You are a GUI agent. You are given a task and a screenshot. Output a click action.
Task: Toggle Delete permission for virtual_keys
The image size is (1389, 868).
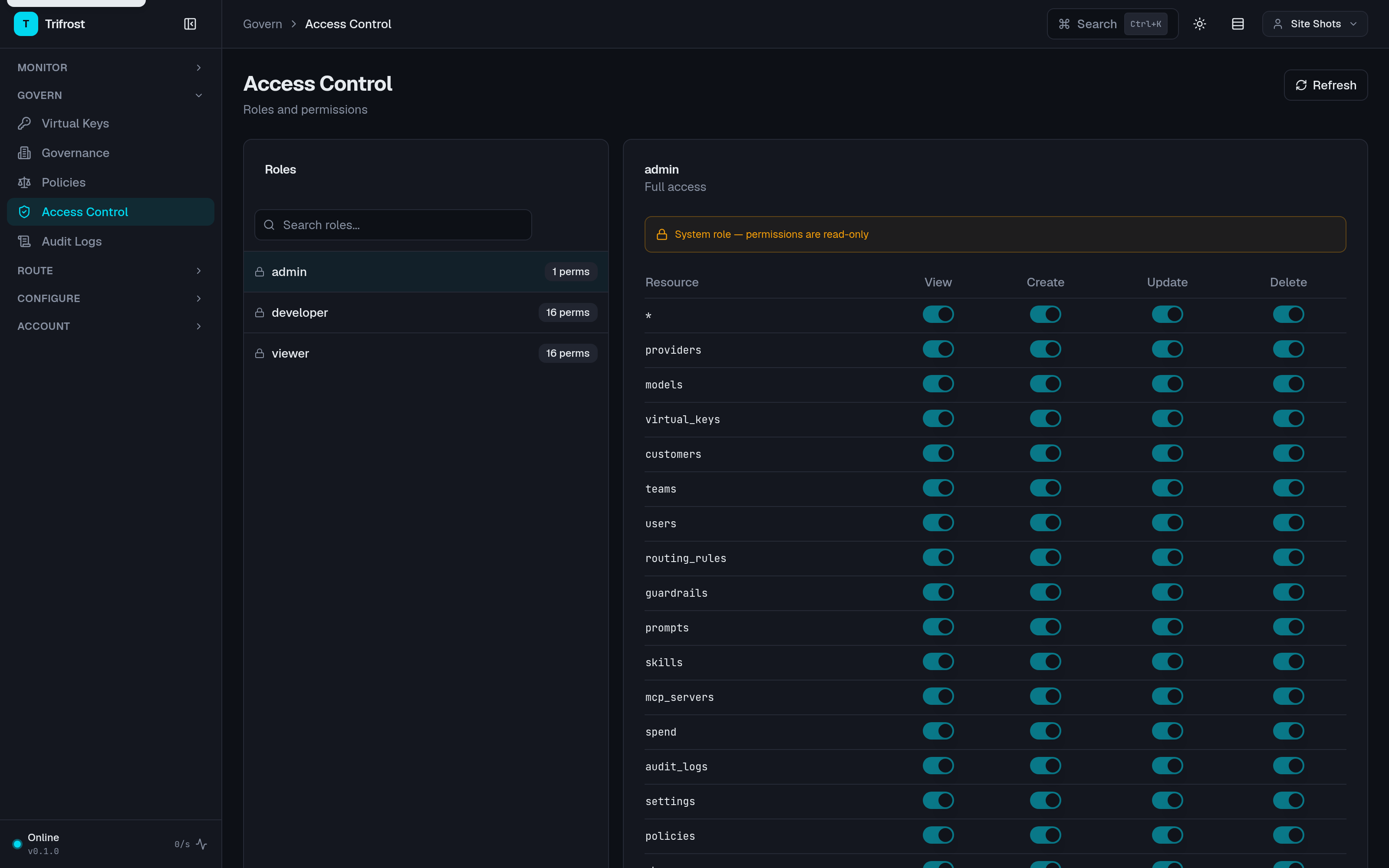(1288, 418)
